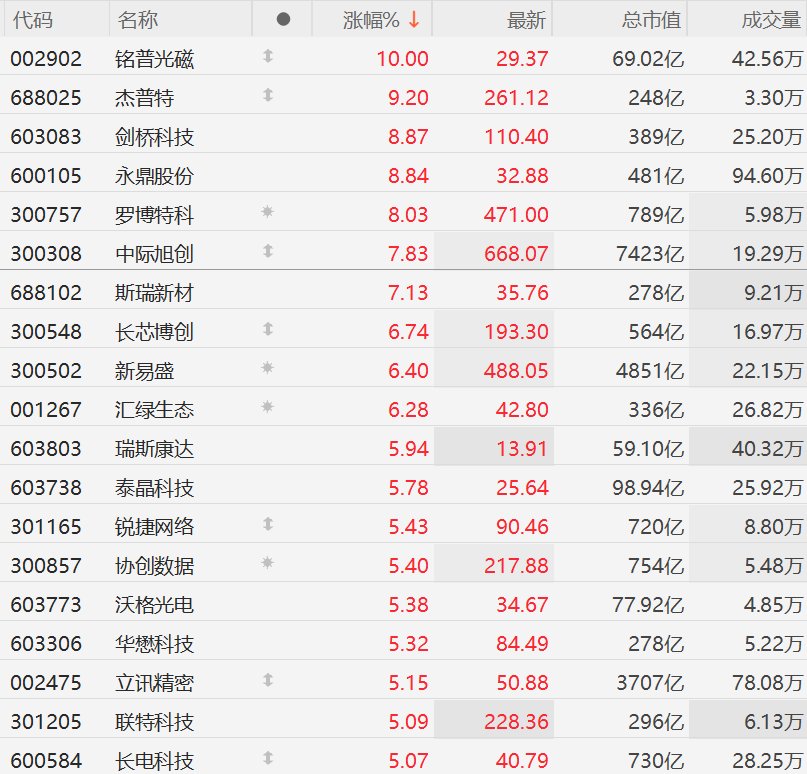807x774 pixels.
Task: Click the volume value 94.60万
Action: click(767, 176)
